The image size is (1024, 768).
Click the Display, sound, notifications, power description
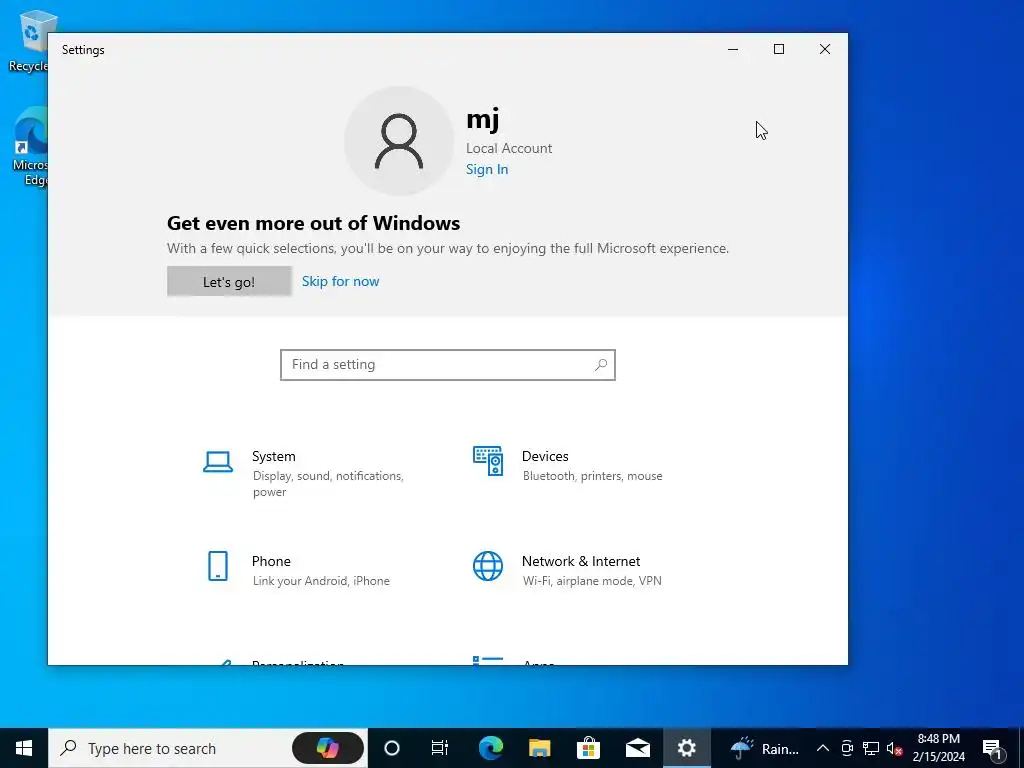click(x=328, y=484)
